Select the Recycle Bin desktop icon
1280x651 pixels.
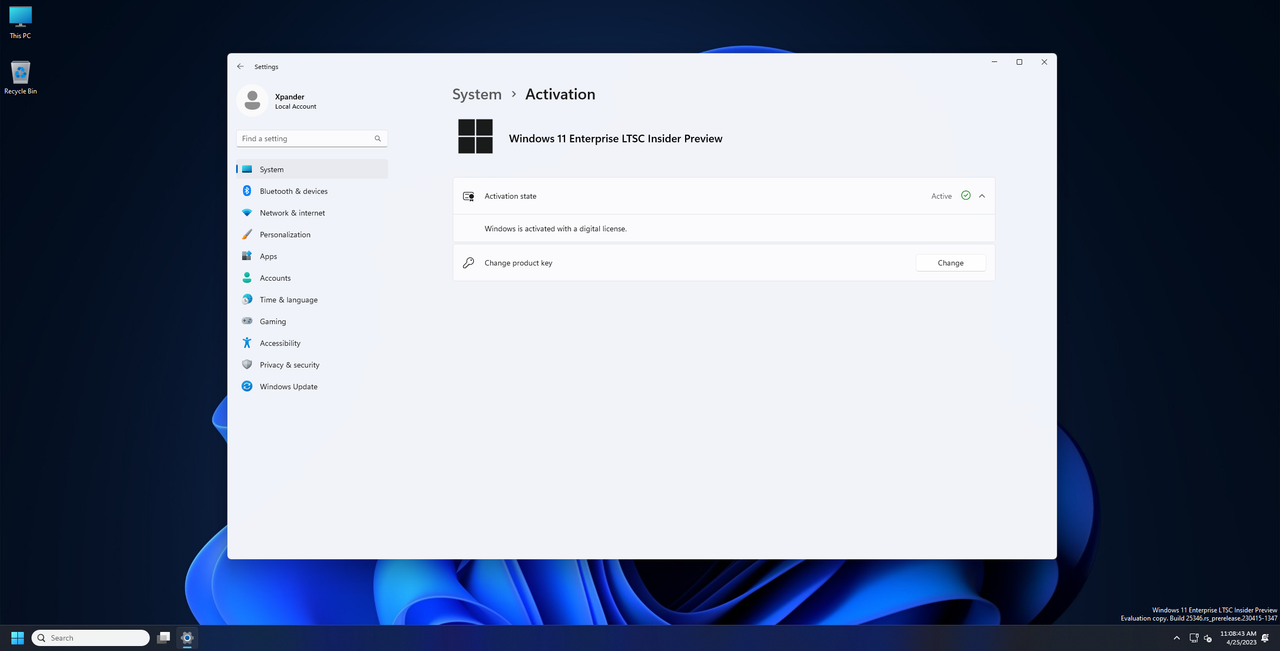pyautogui.click(x=20, y=78)
